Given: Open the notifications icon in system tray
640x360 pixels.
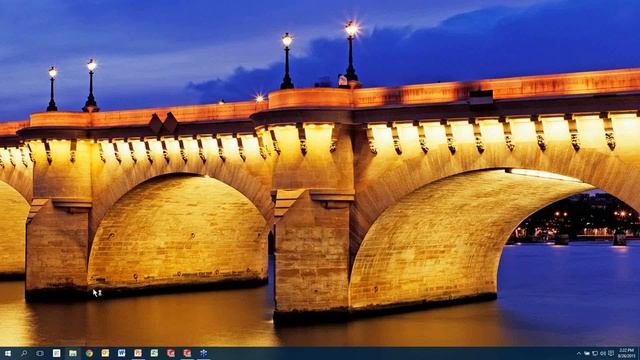Looking at the screenshot, I should click(611, 353).
